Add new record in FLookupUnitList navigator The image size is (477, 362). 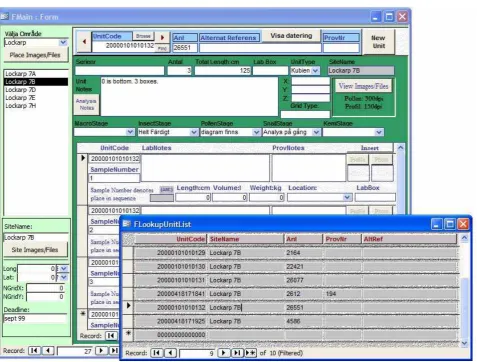251,353
